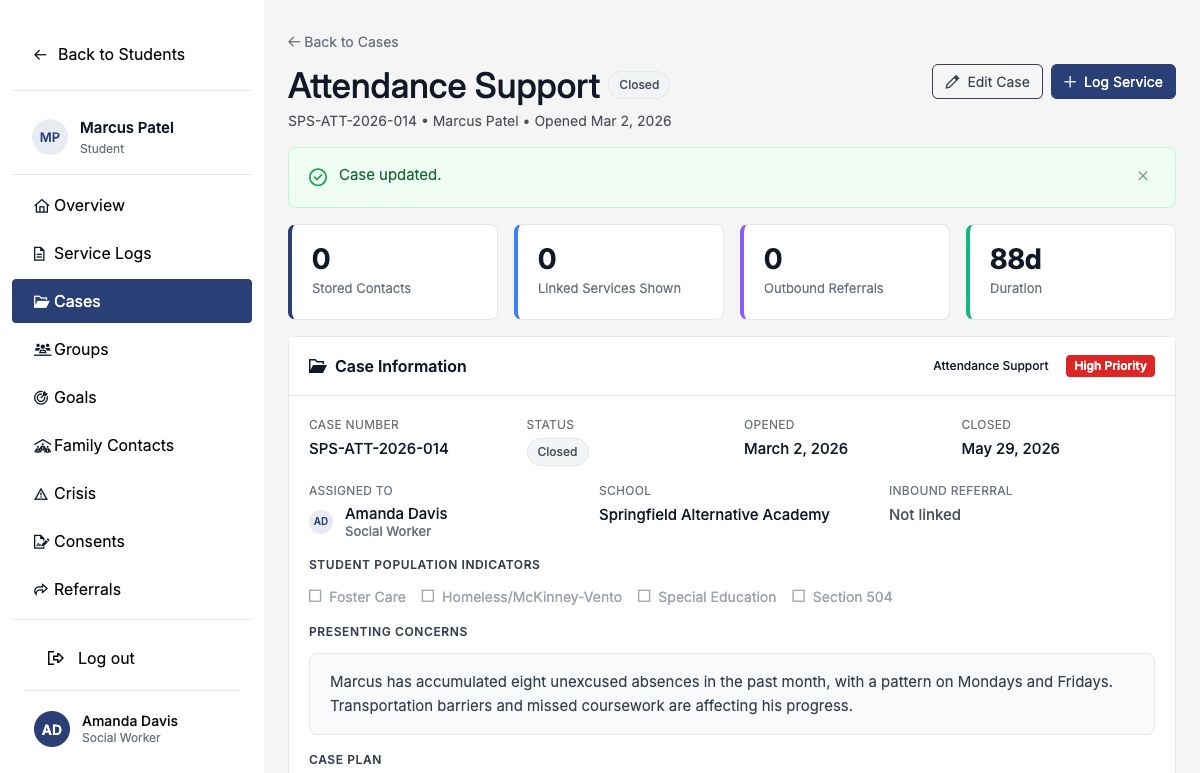Screen dimensions: 1200x773
Task: Click the green checkmark in Case updated alert
Action: [x=318, y=177]
